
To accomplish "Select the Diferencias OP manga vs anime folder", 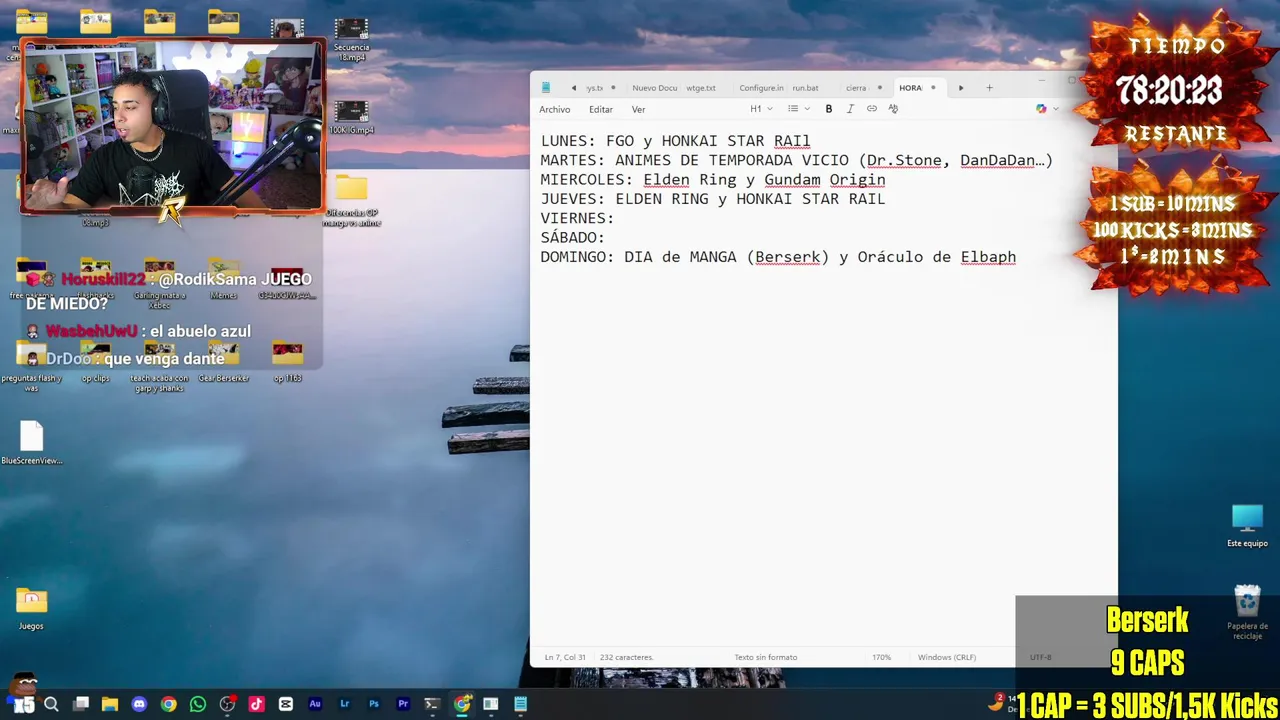I will pos(351,202).
